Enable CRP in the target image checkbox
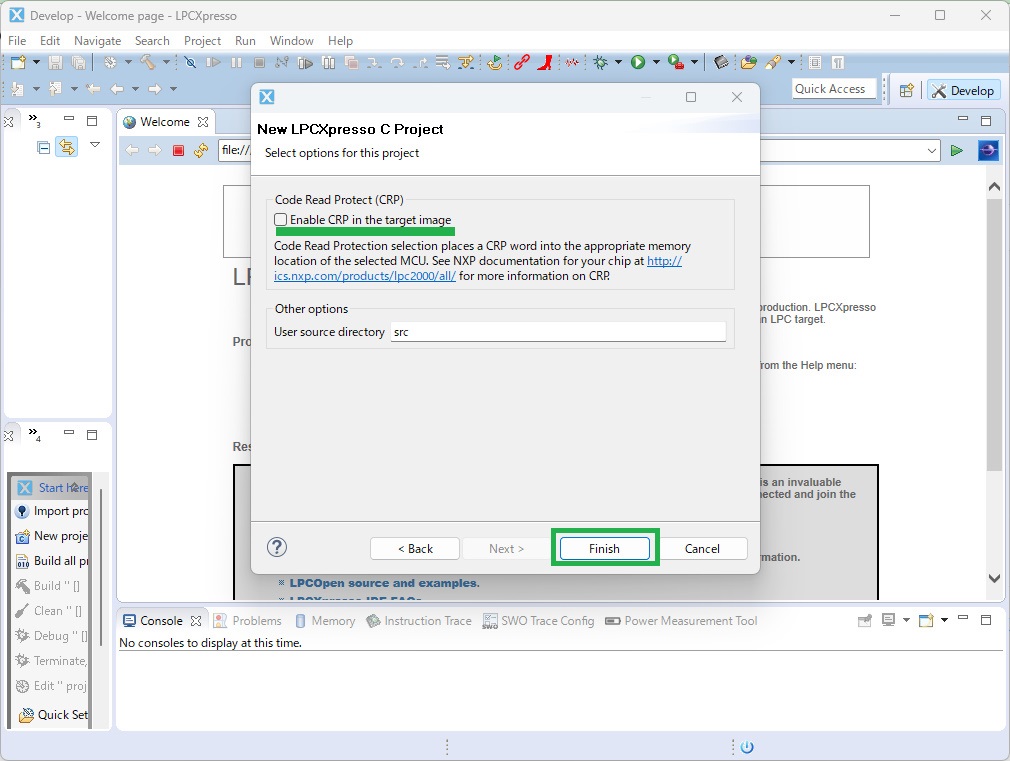 (281, 220)
